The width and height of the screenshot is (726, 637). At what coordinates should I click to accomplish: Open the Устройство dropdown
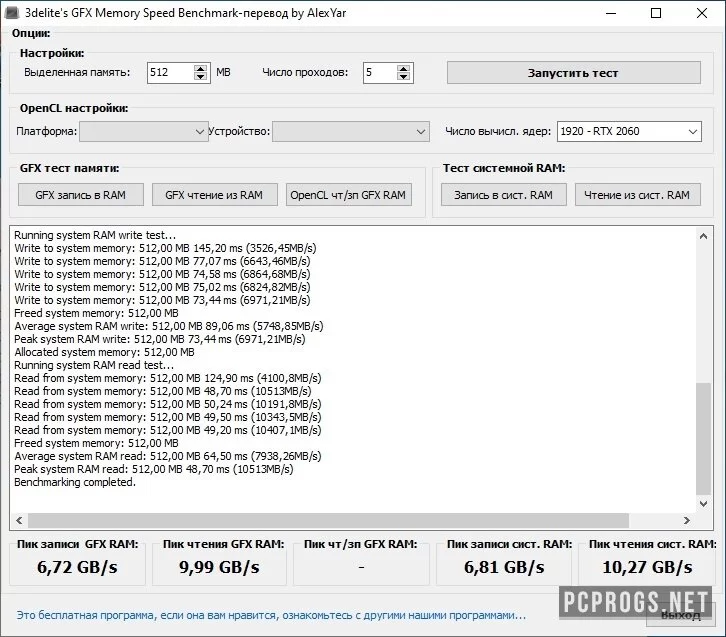(350, 131)
